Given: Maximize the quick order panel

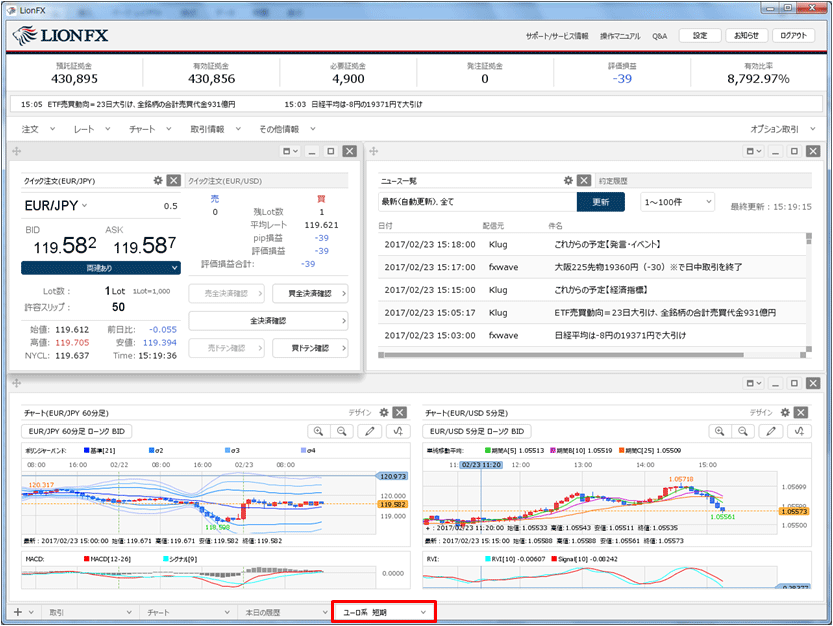Looking at the screenshot, I should pyautogui.click(x=330, y=151).
